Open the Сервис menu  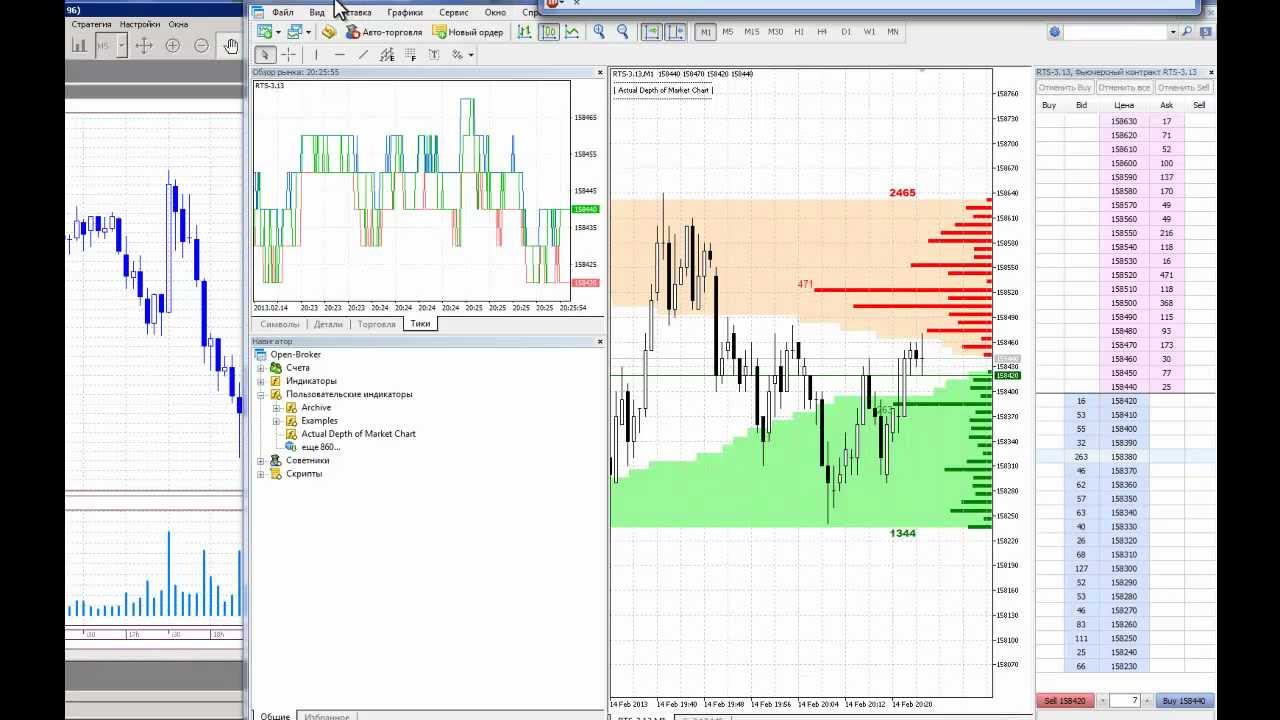[x=454, y=12]
